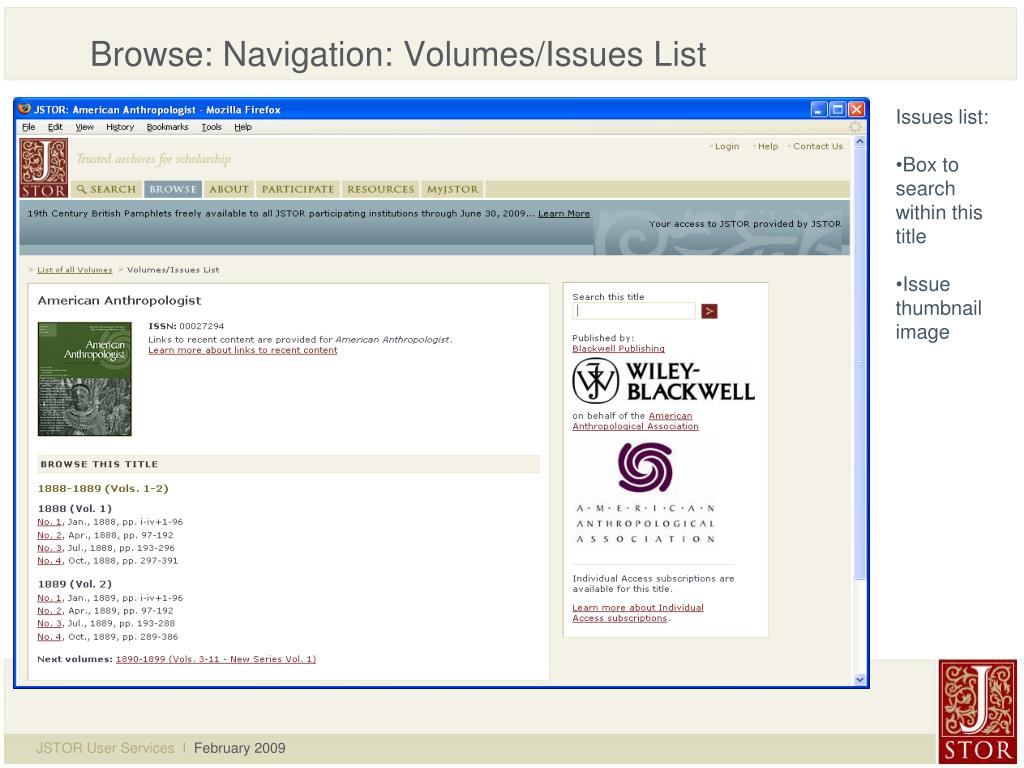Open the Bookmarks menu
The image size is (1024, 768).
click(167, 127)
